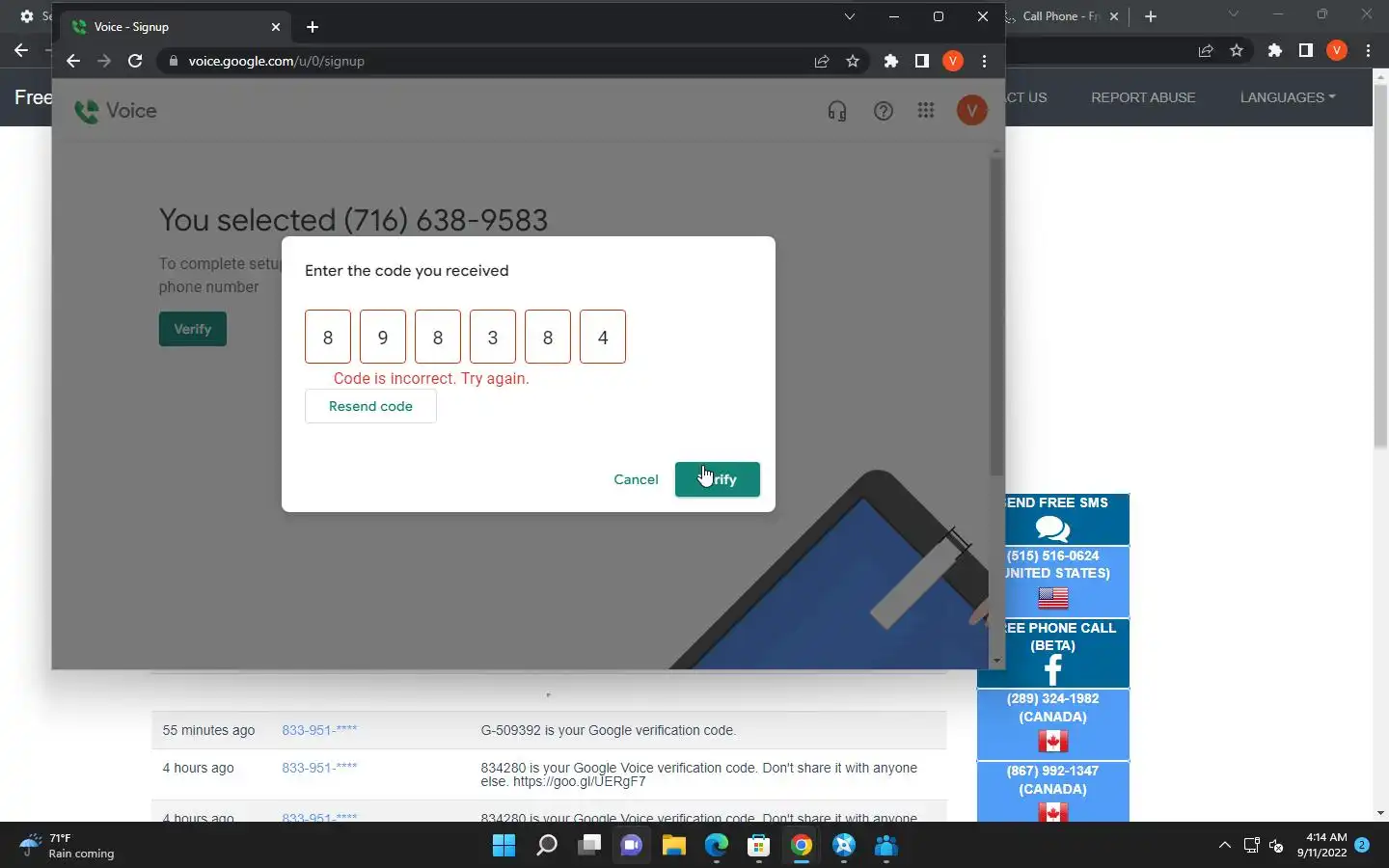Open the Help question mark icon in Voice
1389x868 pixels.
(883, 111)
